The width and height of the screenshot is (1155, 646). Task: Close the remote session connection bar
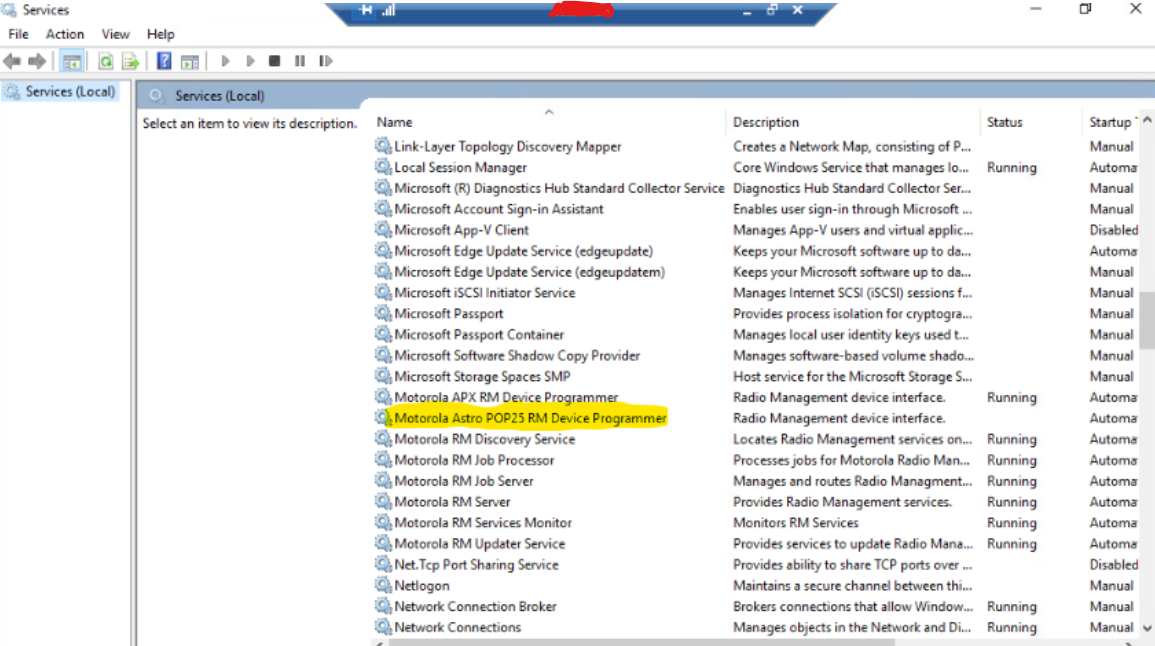pyautogui.click(x=798, y=10)
